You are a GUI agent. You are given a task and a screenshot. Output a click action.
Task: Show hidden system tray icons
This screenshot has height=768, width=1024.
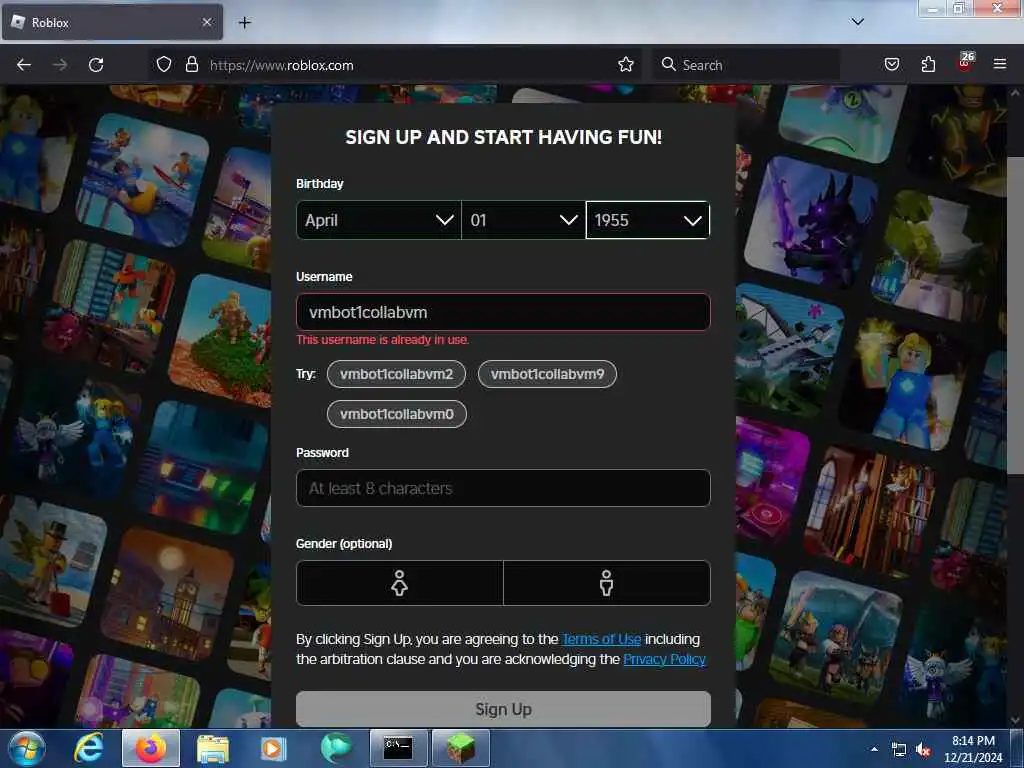pos(874,749)
